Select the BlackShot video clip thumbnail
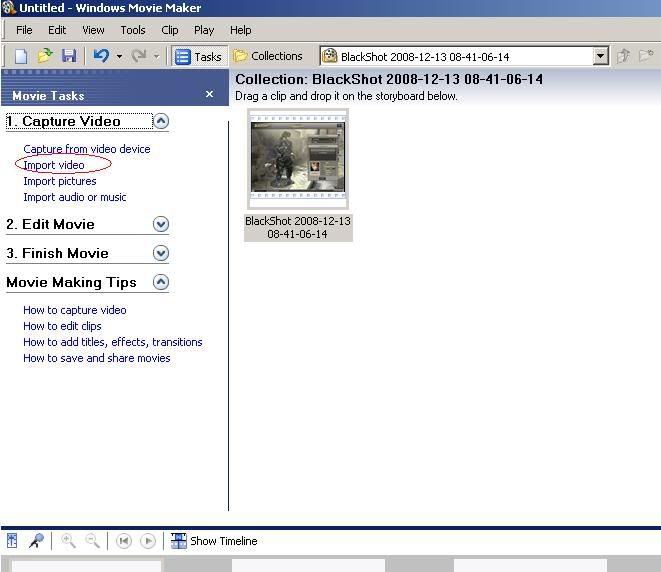 click(x=298, y=159)
